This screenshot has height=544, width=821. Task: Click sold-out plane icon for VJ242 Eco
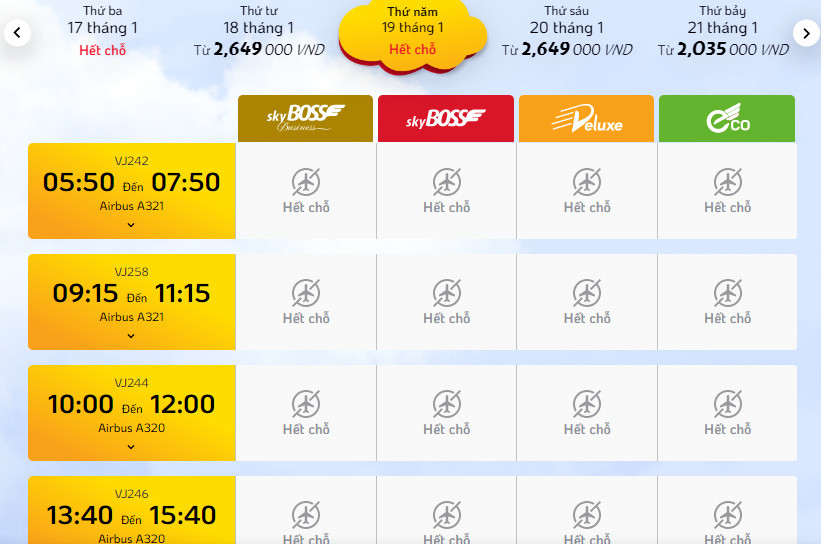[x=727, y=182]
